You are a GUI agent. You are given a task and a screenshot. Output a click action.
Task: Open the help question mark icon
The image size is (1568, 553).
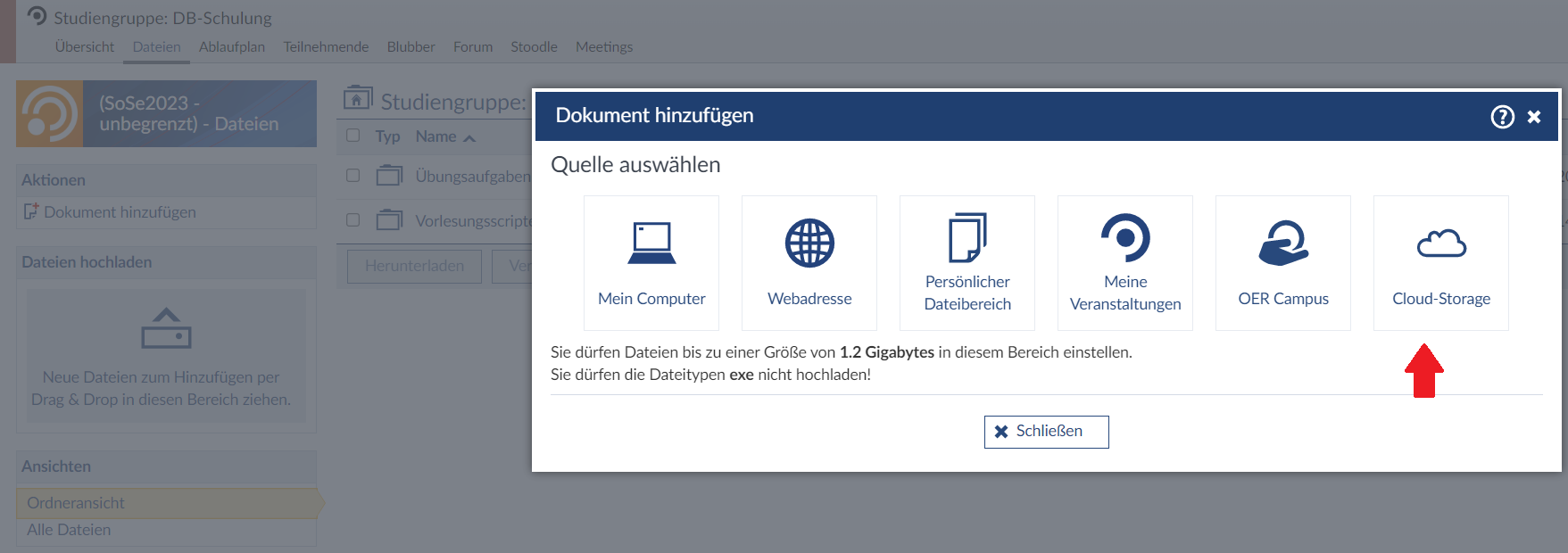point(1502,117)
